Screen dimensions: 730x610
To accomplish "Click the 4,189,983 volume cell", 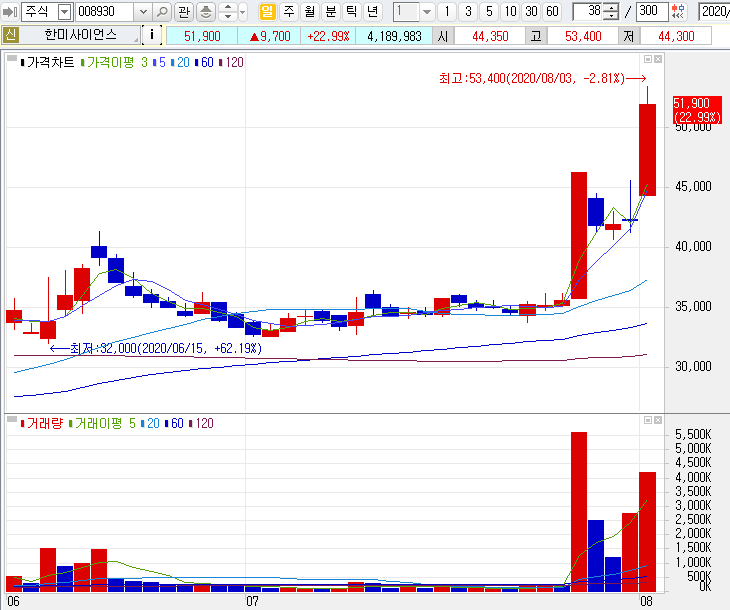I will (x=394, y=36).
